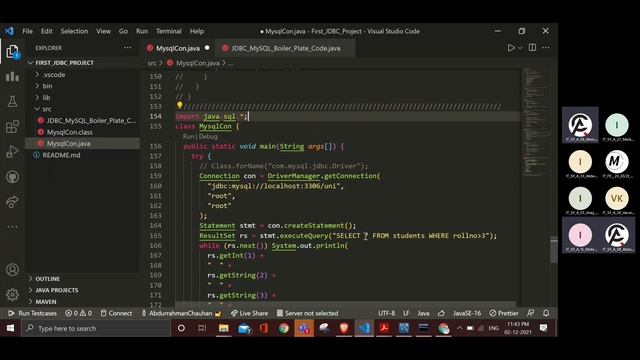Open Chrome from Windows taskbar
640x360 pixels.
284,328
